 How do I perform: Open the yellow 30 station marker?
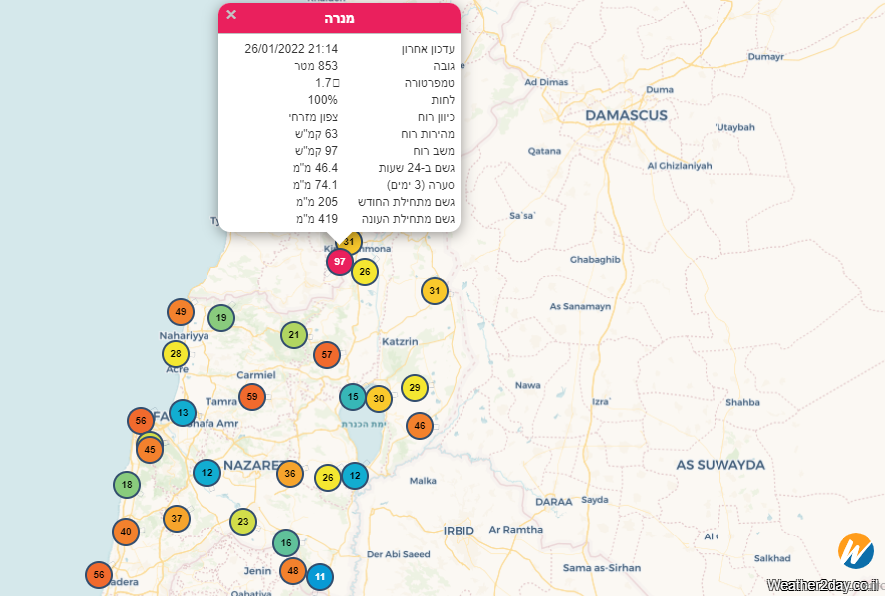coord(378,399)
